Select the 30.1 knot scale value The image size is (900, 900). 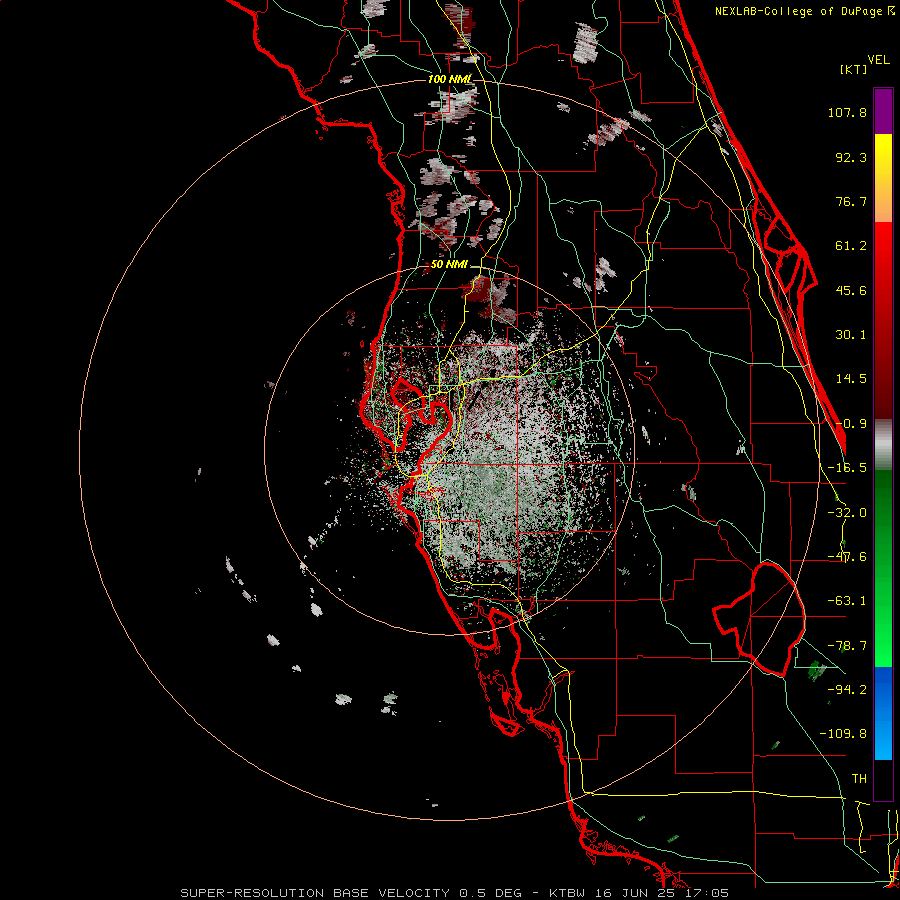851,335
